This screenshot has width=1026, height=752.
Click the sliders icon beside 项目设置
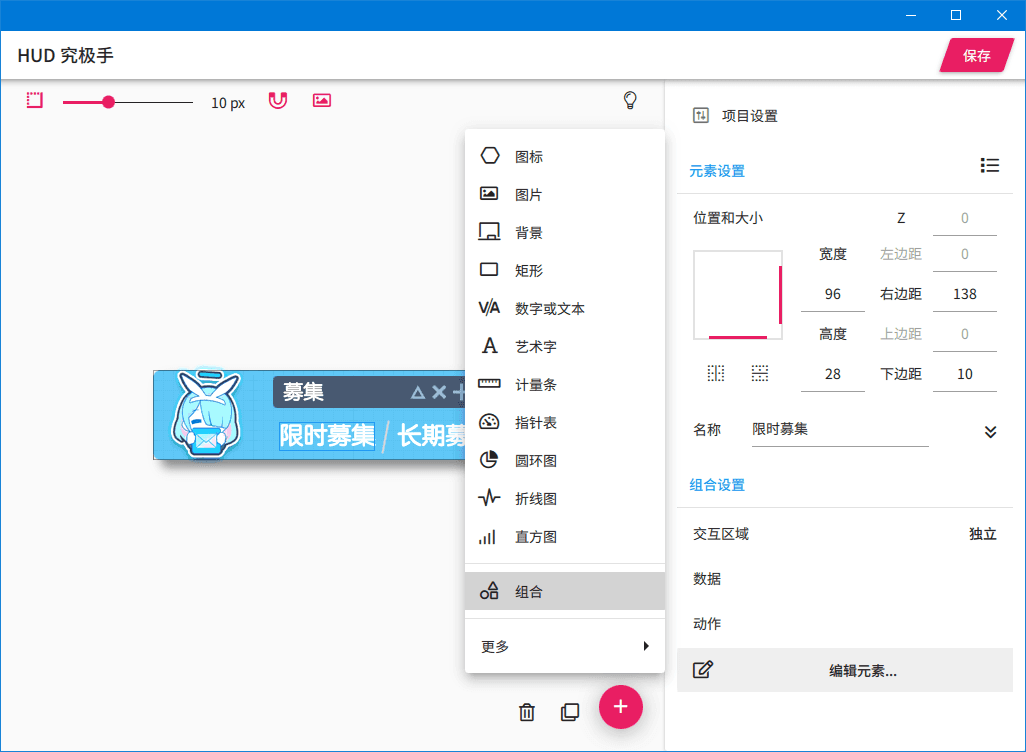(x=701, y=116)
